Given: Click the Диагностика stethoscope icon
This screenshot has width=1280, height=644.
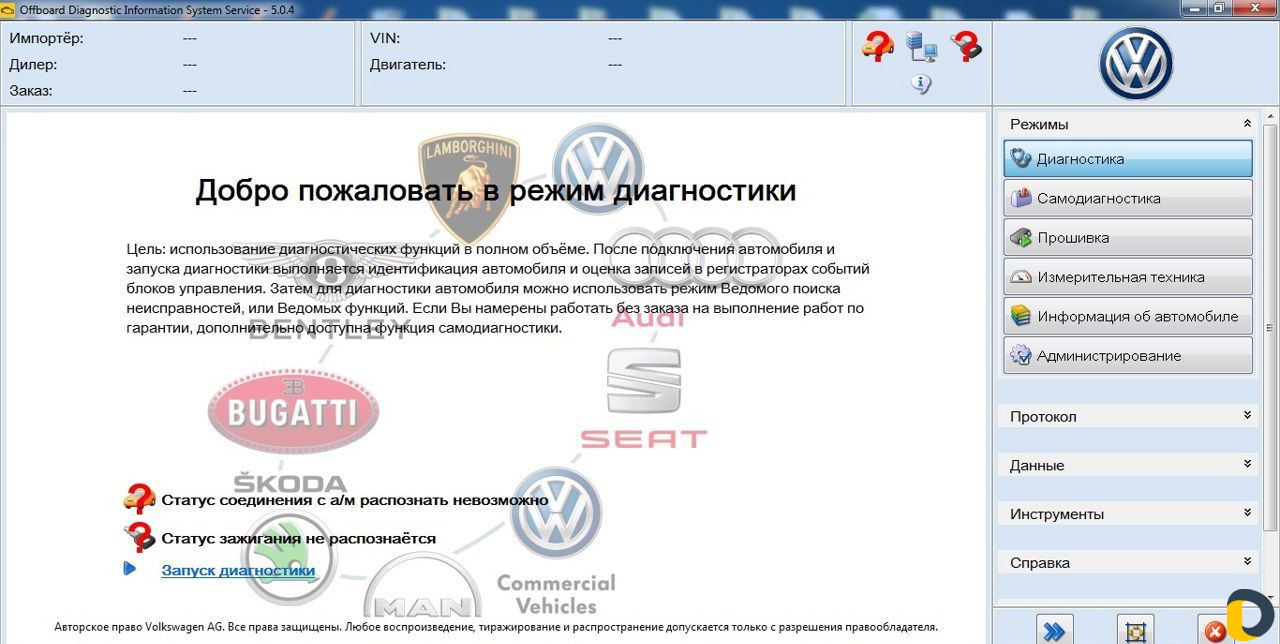Looking at the screenshot, I should [1021, 158].
